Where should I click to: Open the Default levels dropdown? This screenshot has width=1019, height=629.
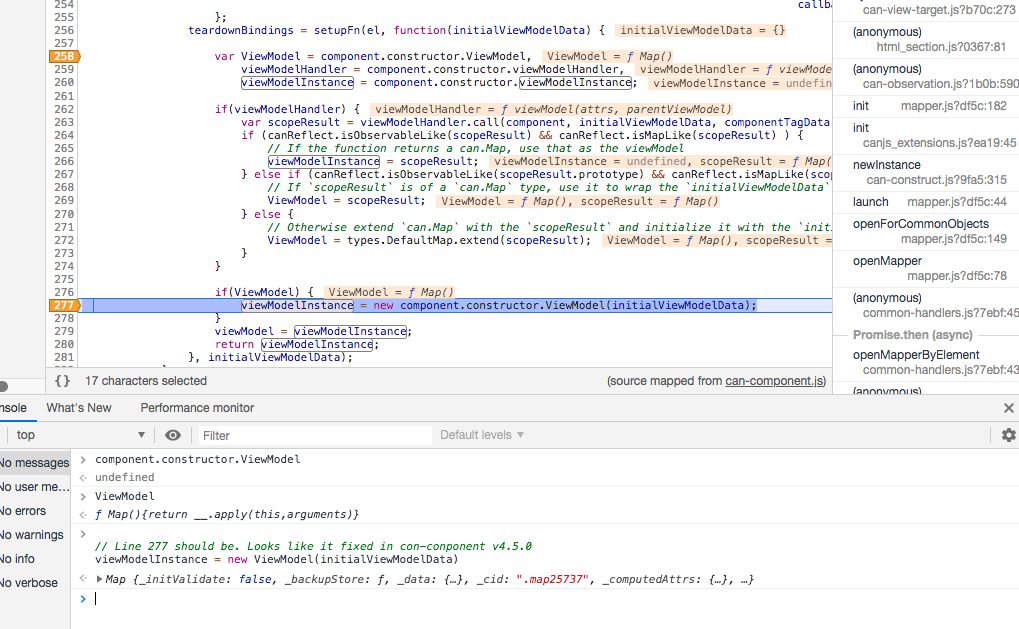pyautogui.click(x=482, y=435)
